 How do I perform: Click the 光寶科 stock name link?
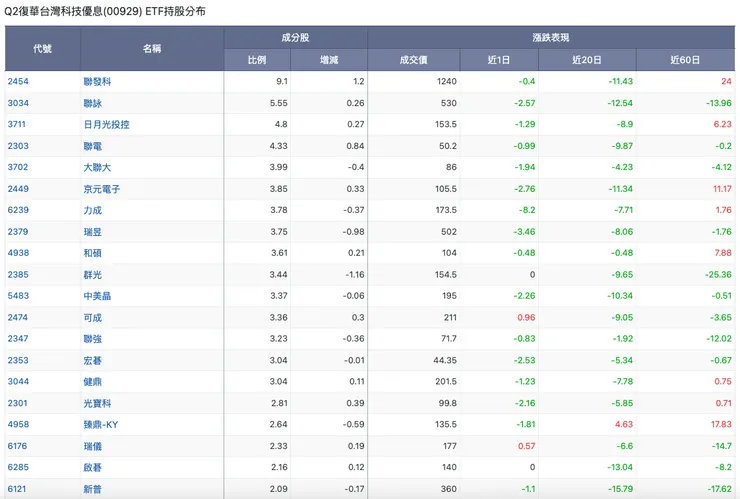(97, 403)
